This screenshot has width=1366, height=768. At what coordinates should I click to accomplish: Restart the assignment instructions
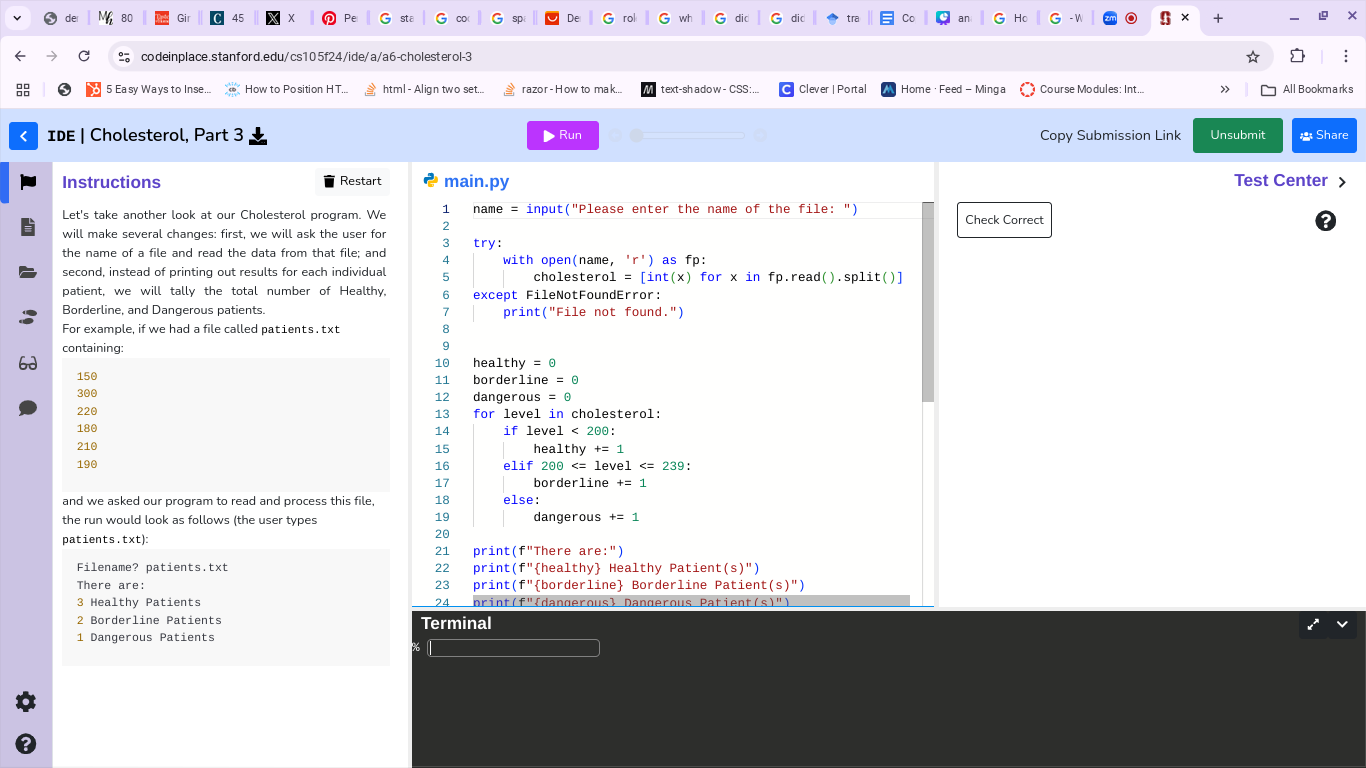tap(352, 181)
